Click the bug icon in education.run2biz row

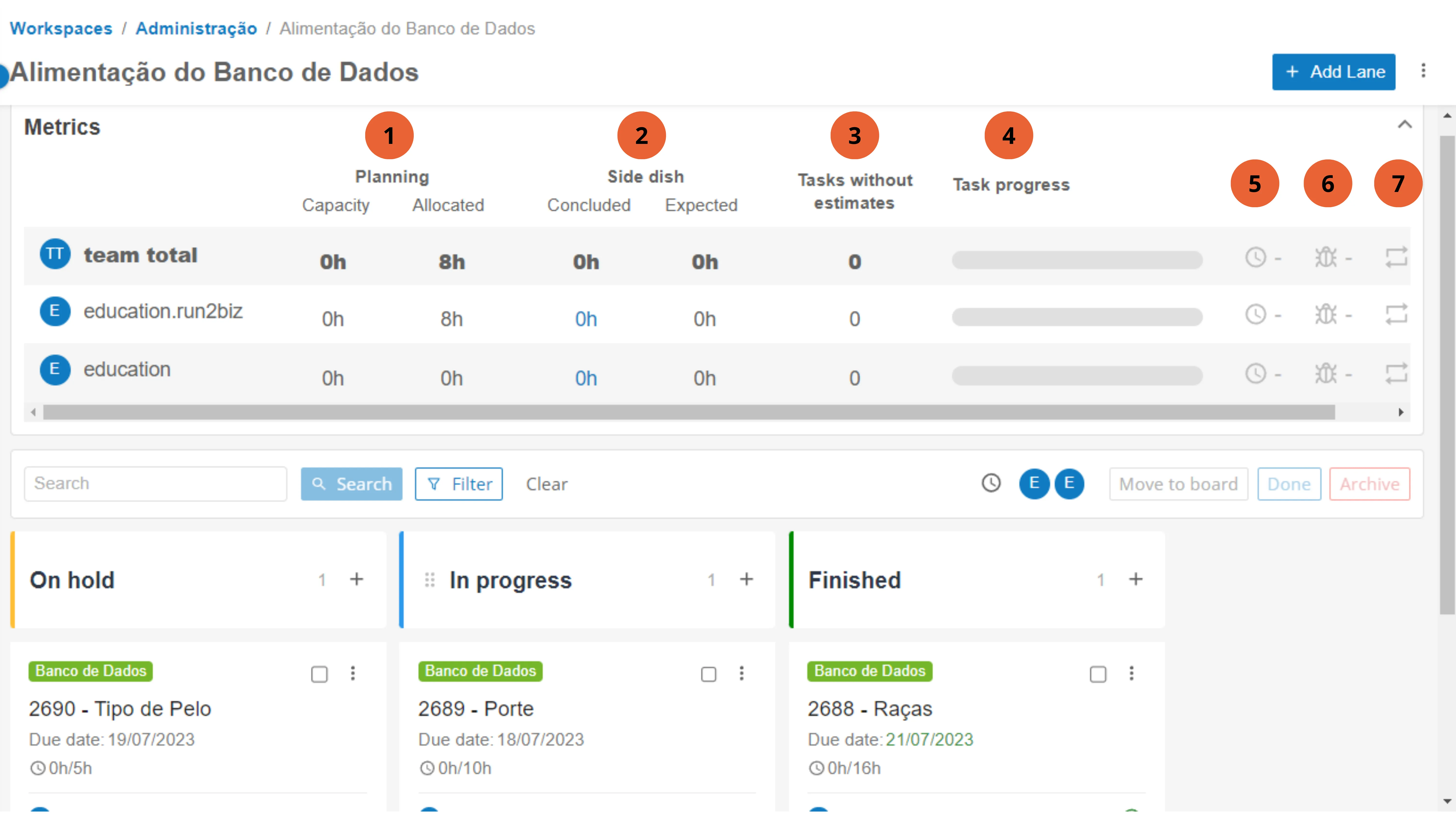coord(1325,314)
